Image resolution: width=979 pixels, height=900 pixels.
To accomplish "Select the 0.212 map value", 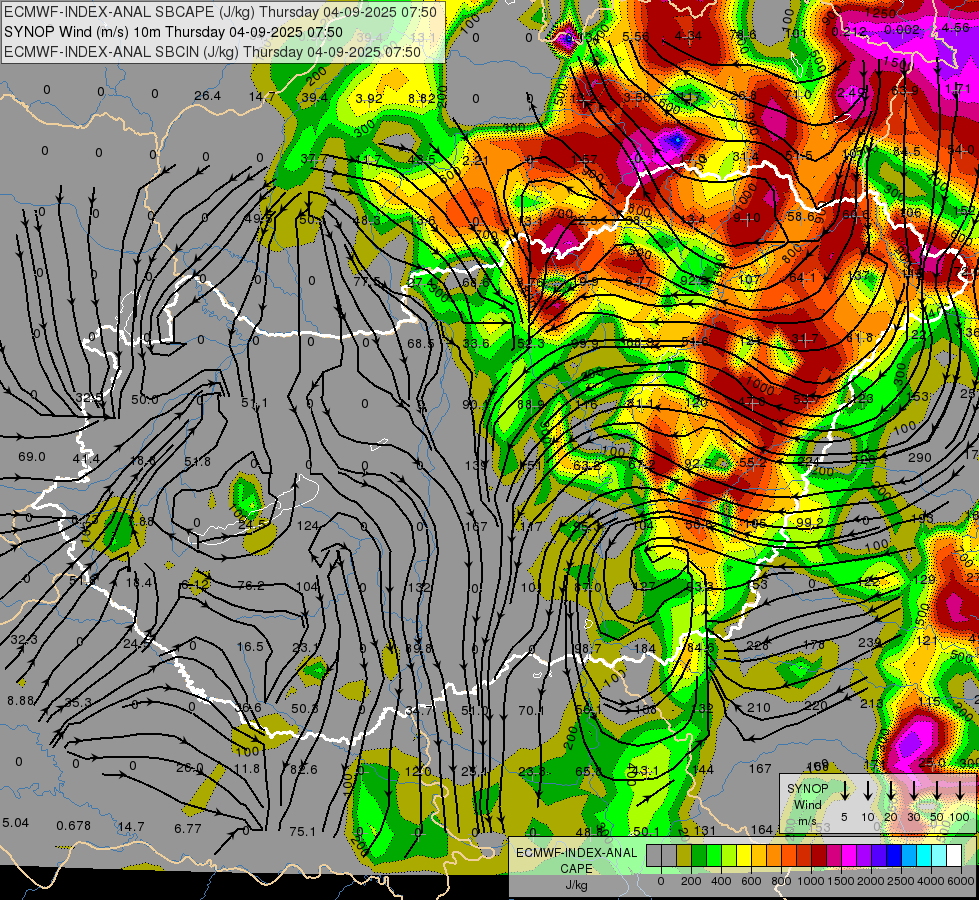I will (x=849, y=31).
